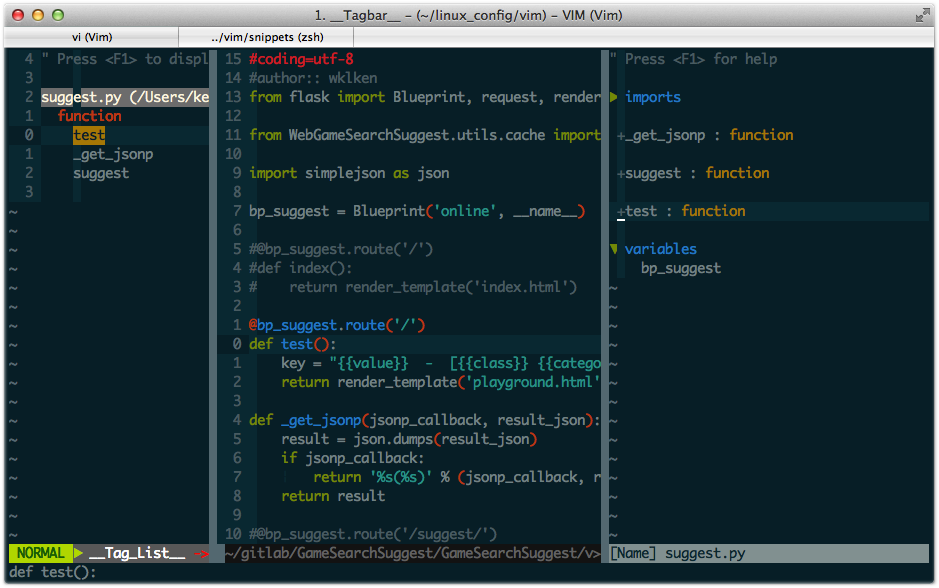Click the __Tag_List__ buffer name in status line
Viewport: 939px width, 588px height.
[137, 553]
